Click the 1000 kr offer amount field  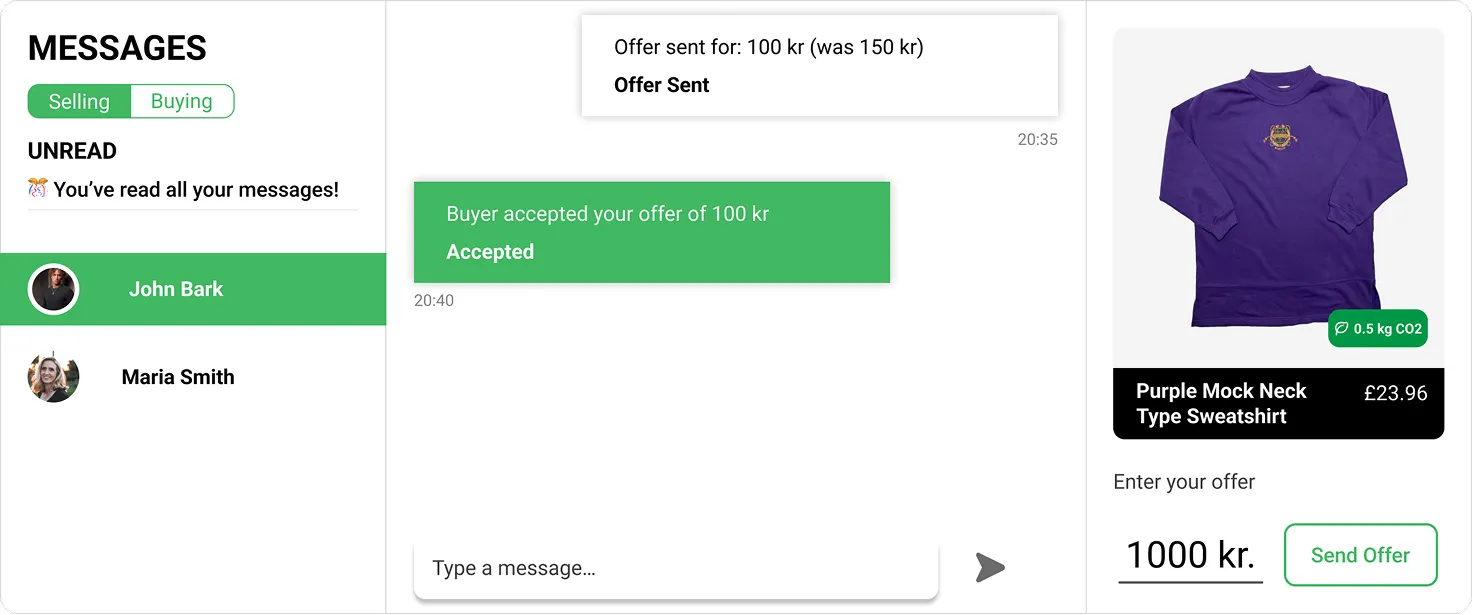[x=1191, y=554]
